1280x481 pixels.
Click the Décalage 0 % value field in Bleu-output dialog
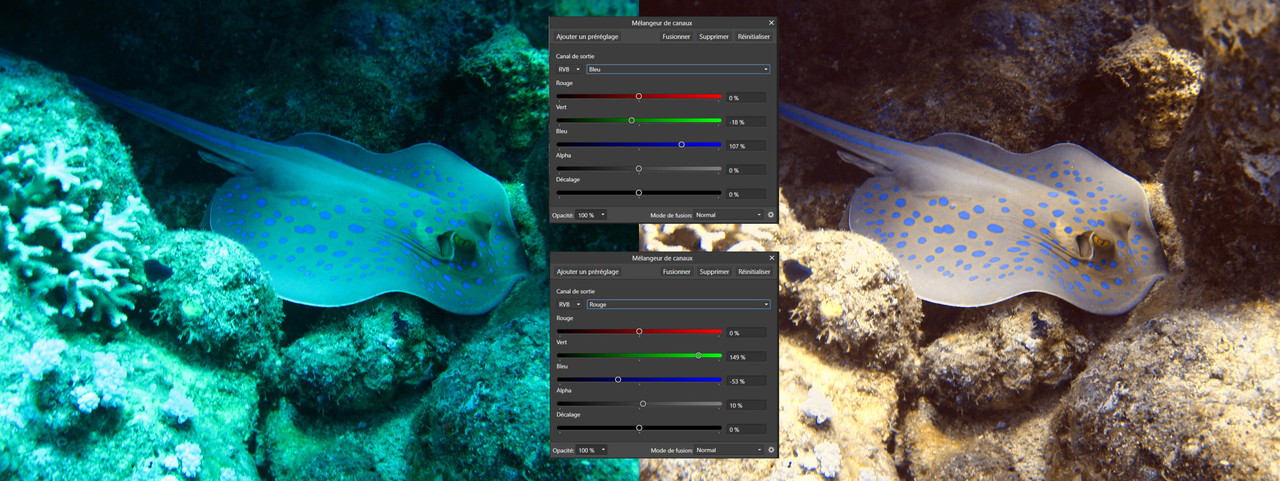(x=746, y=194)
